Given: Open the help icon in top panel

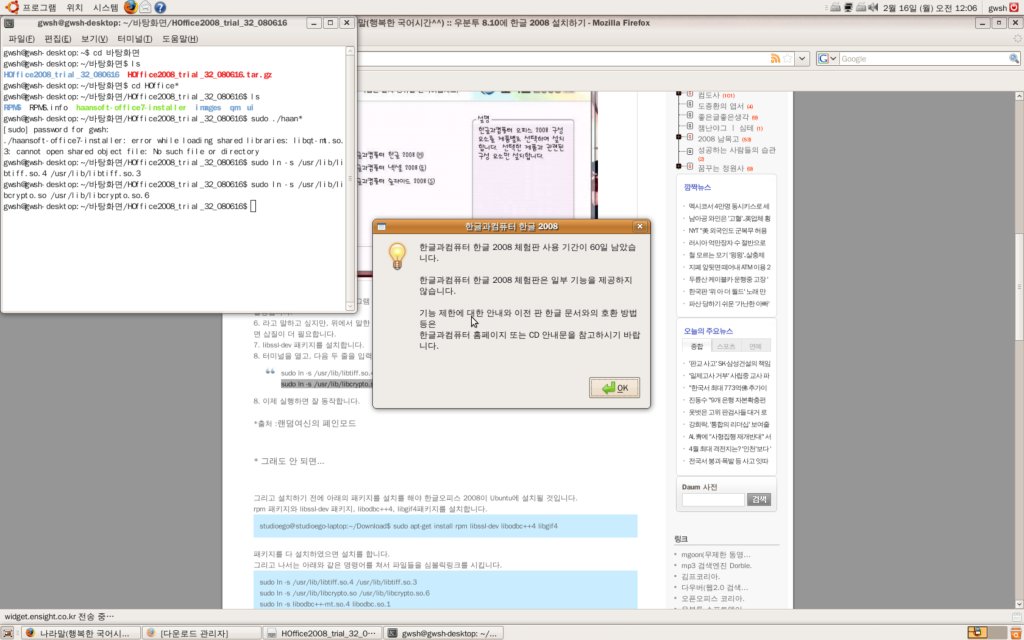Looking at the screenshot, I should (x=160, y=8).
